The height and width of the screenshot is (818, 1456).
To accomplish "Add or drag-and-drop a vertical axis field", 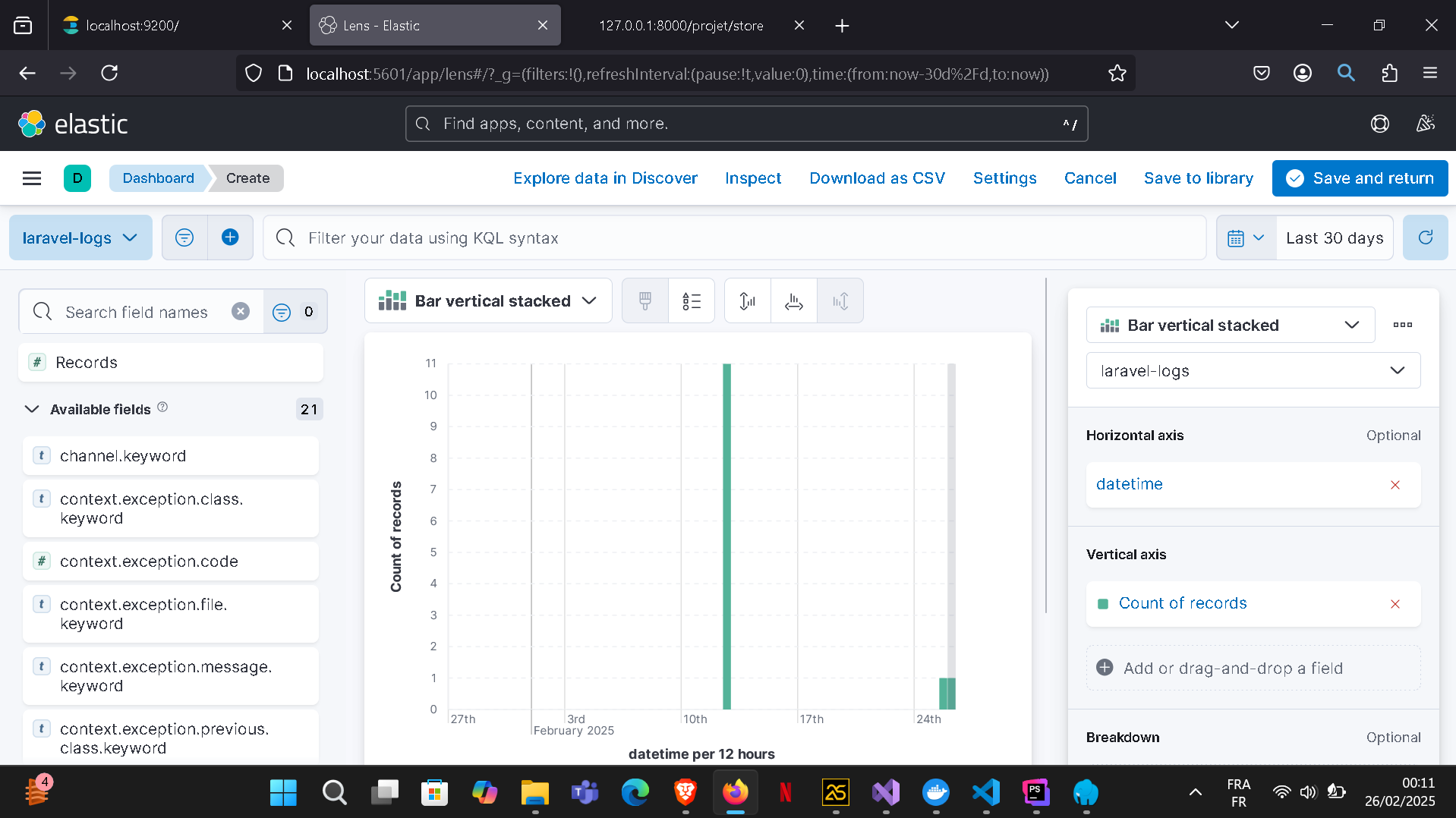I will point(1253,669).
